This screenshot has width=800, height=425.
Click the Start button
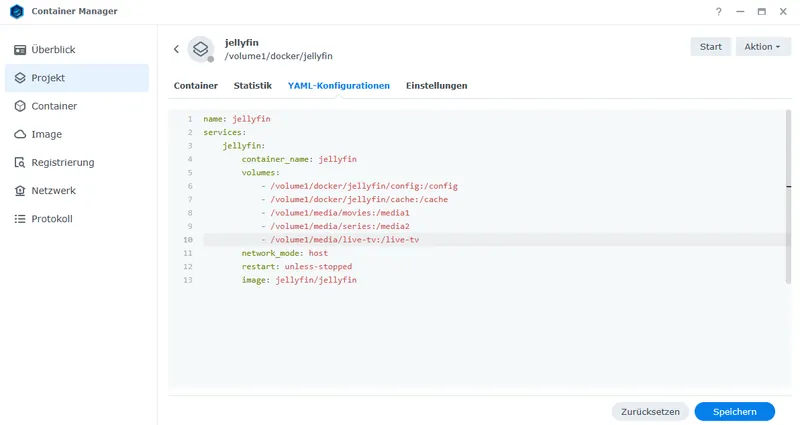click(711, 46)
